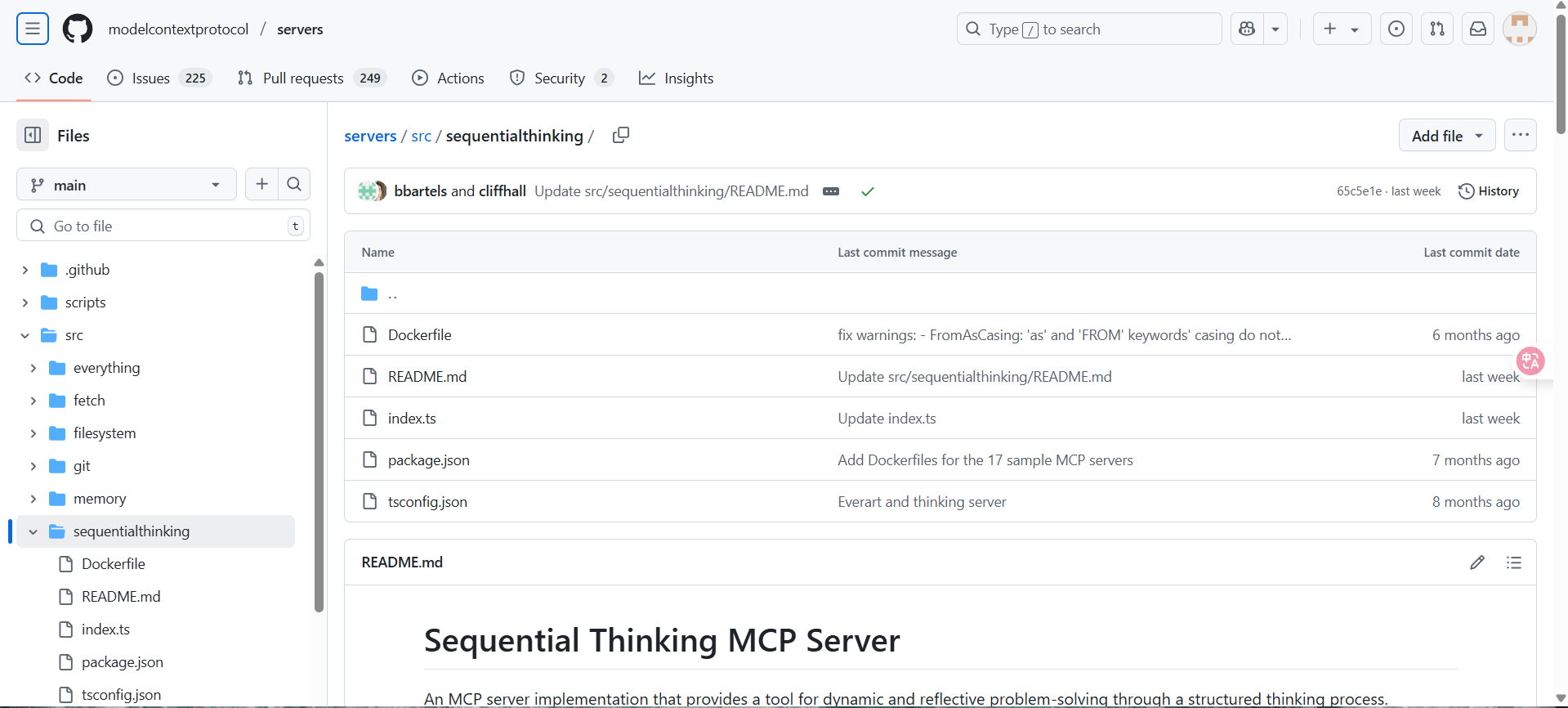Open the create new plus menu
The width and height of the screenshot is (1568, 708).
pyautogui.click(x=1342, y=29)
